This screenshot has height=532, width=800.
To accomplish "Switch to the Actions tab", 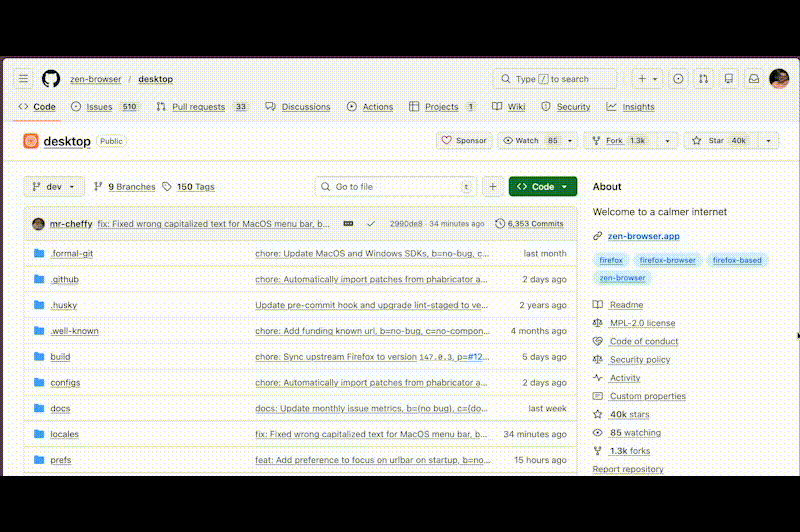I will click(370, 107).
